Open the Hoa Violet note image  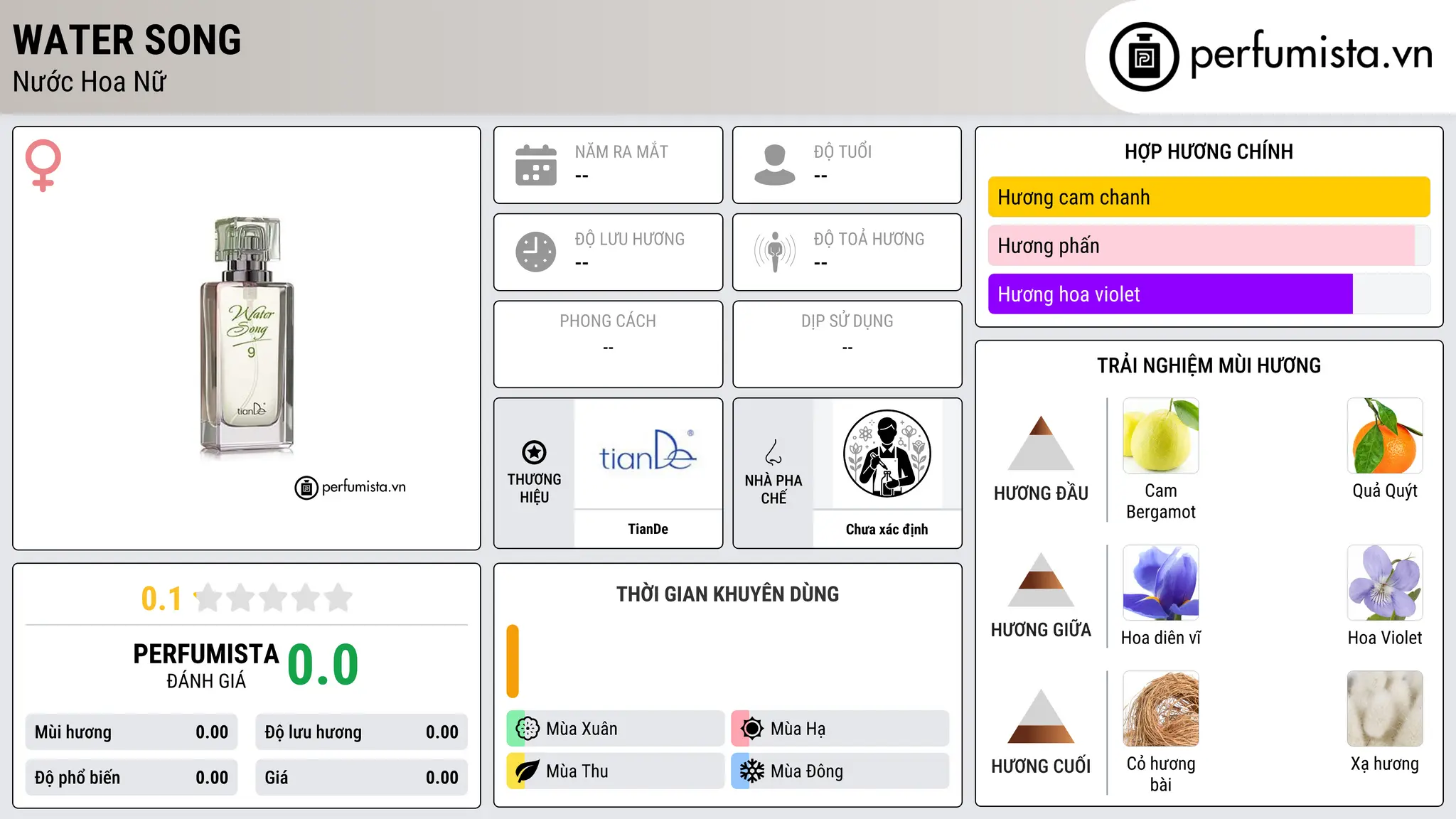pos(1385,583)
